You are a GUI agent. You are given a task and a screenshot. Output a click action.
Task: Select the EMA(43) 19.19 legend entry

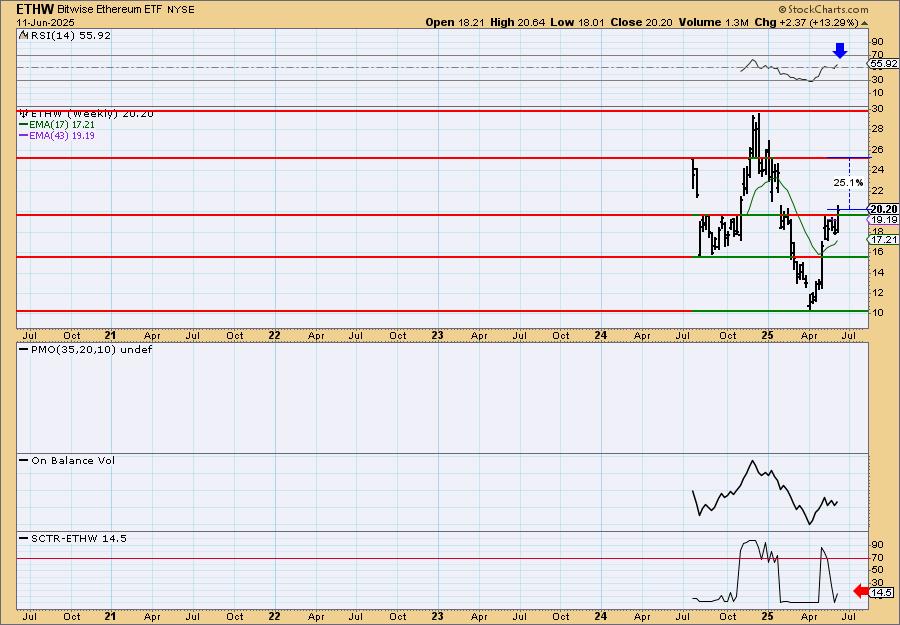pos(57,136)
